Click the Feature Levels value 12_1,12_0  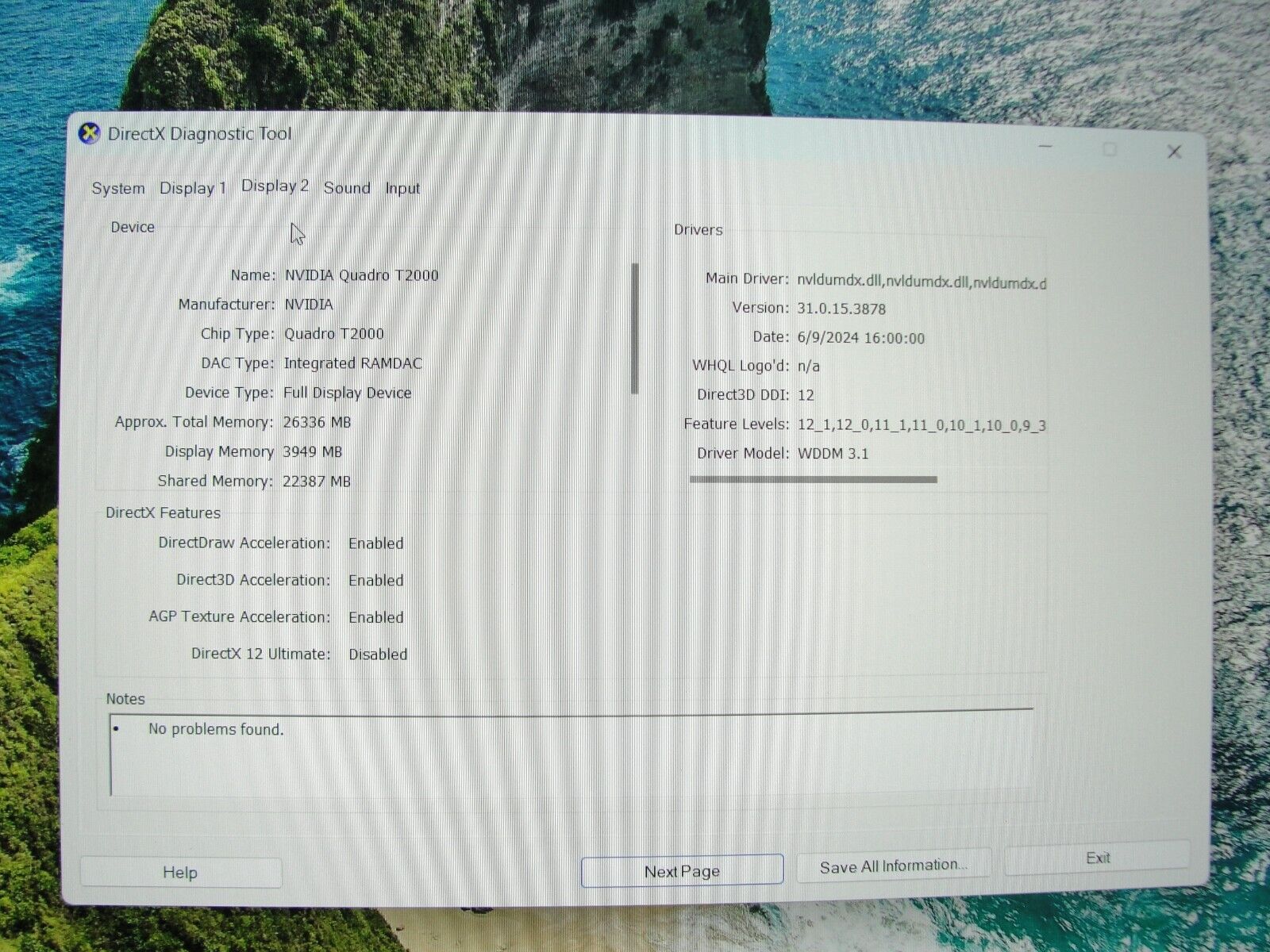pos(922,424)
